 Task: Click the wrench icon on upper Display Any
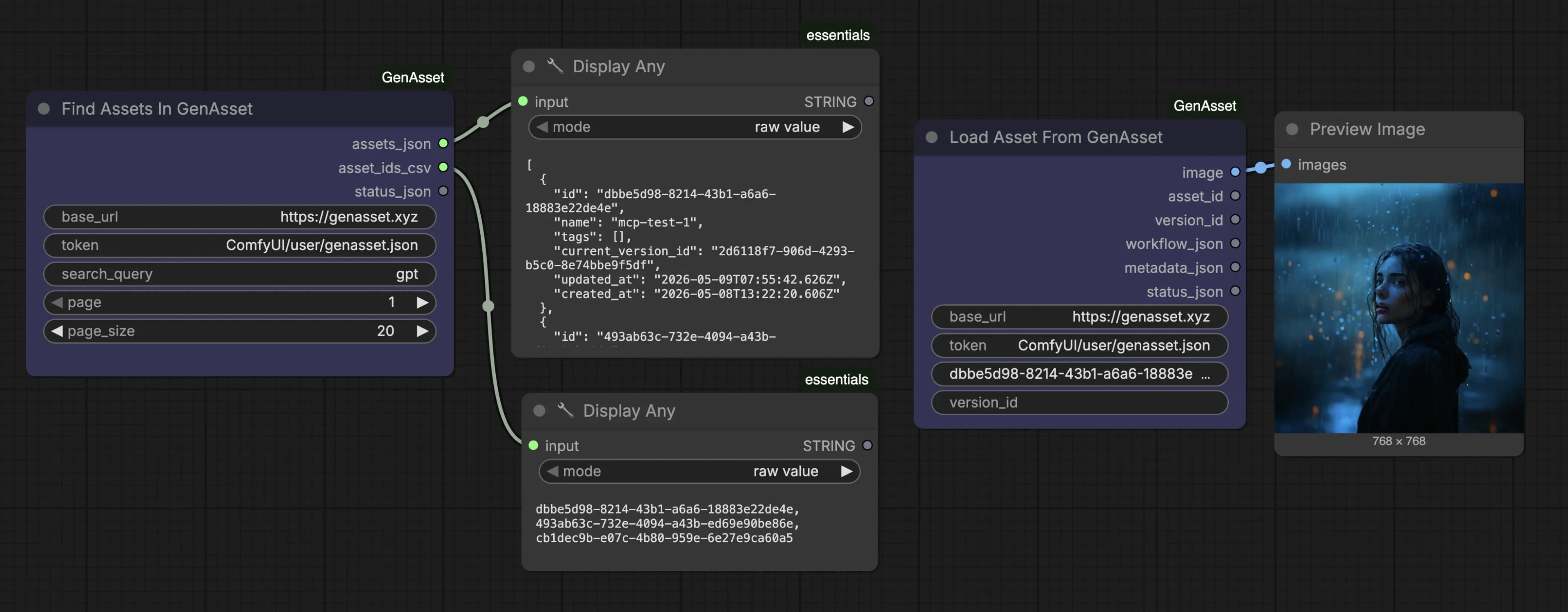pos(555,66)
